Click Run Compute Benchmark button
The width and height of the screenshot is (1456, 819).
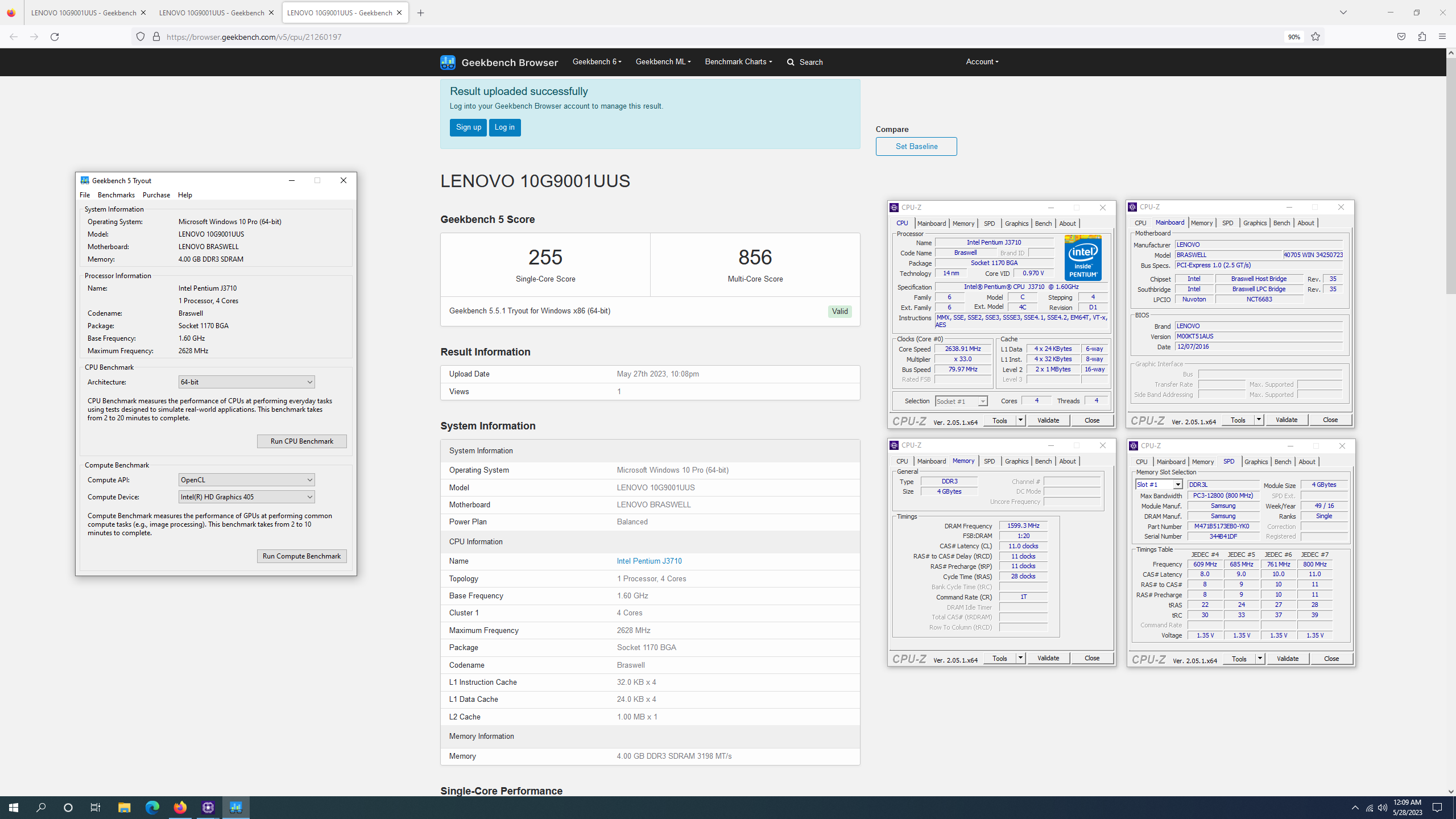coord(302,556)
